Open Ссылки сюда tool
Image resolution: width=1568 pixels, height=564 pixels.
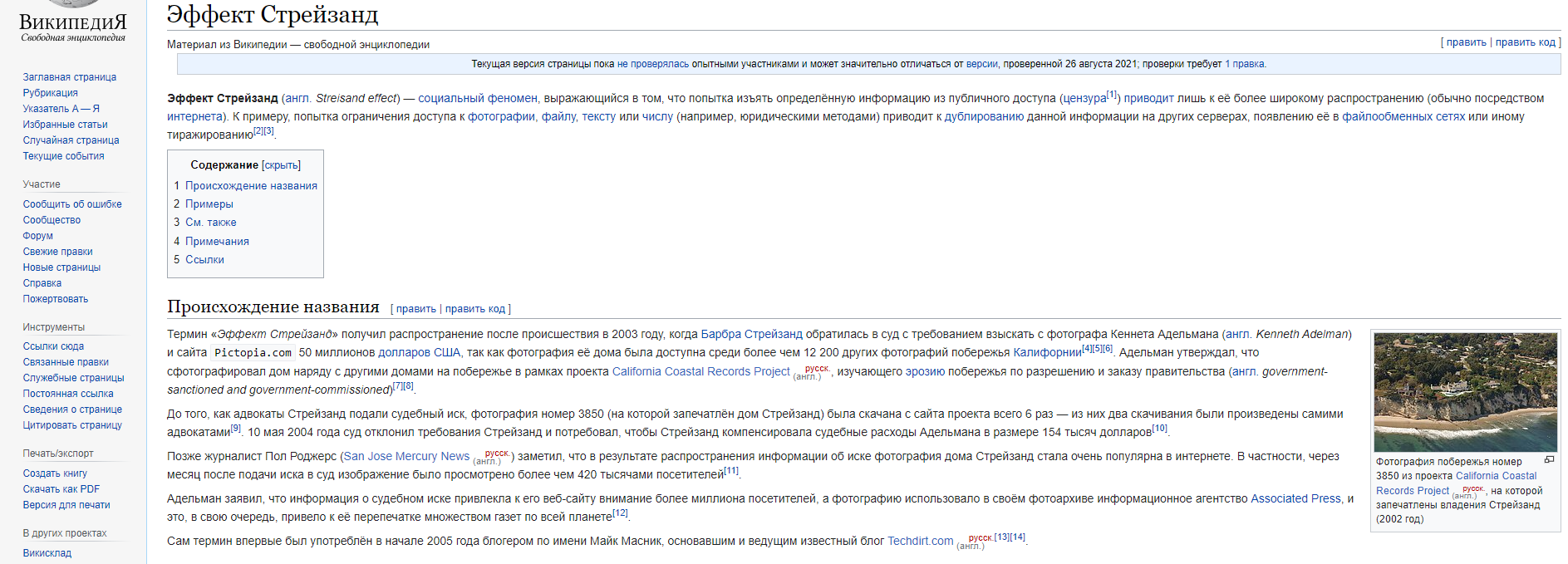[54, 346]
